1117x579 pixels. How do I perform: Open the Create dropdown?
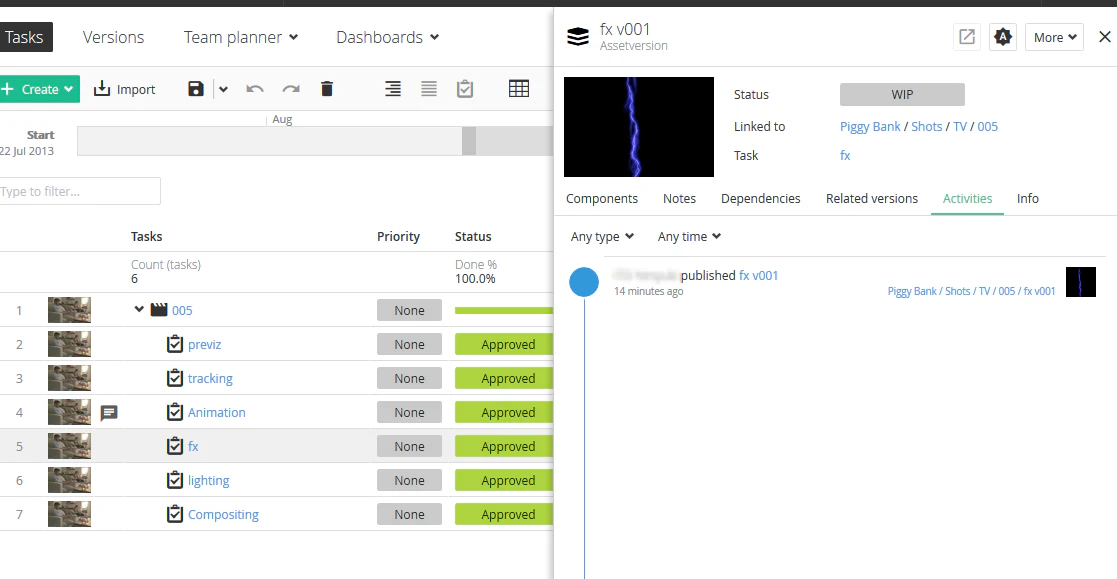(38, 89)
